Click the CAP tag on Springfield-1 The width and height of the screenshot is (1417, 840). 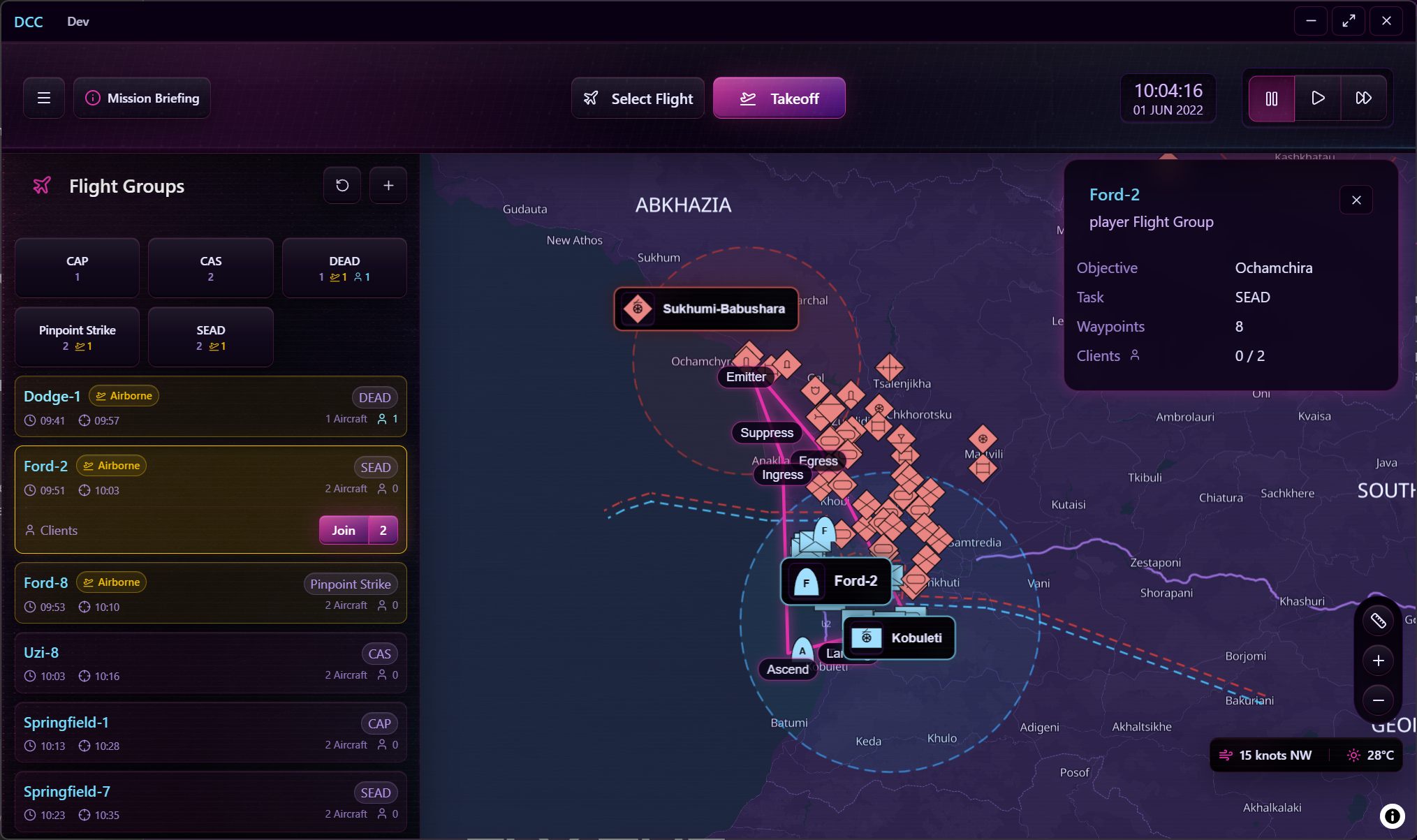pyautogui.click(x=379, y=723)
